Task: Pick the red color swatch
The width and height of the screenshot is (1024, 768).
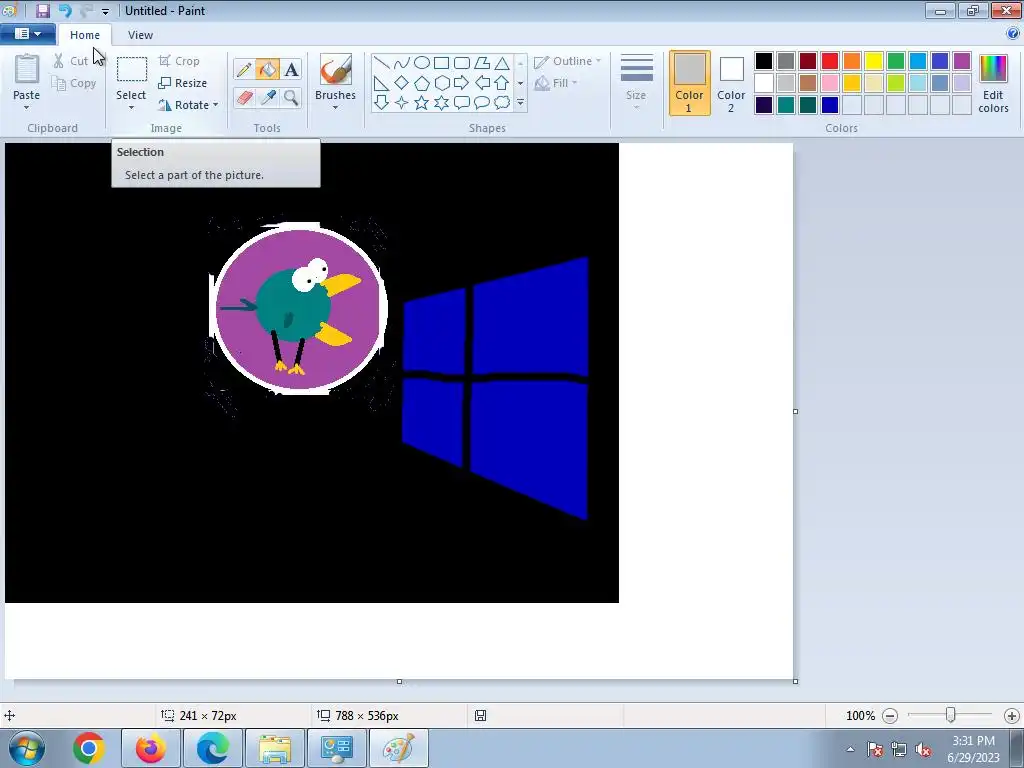Action: tap(830, 61)
